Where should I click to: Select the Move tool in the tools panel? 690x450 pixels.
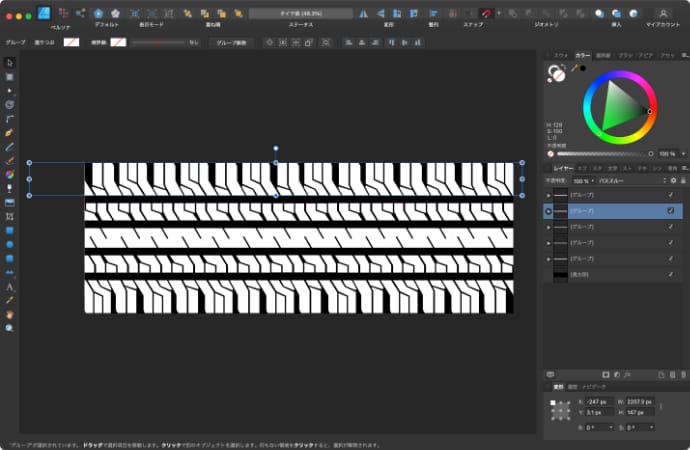[10, 62]
